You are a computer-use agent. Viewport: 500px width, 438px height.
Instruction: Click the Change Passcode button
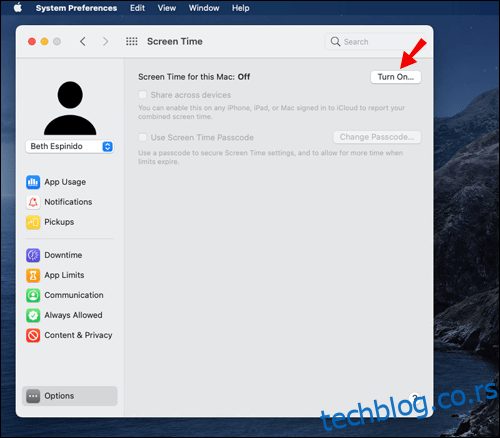(377, 137)
